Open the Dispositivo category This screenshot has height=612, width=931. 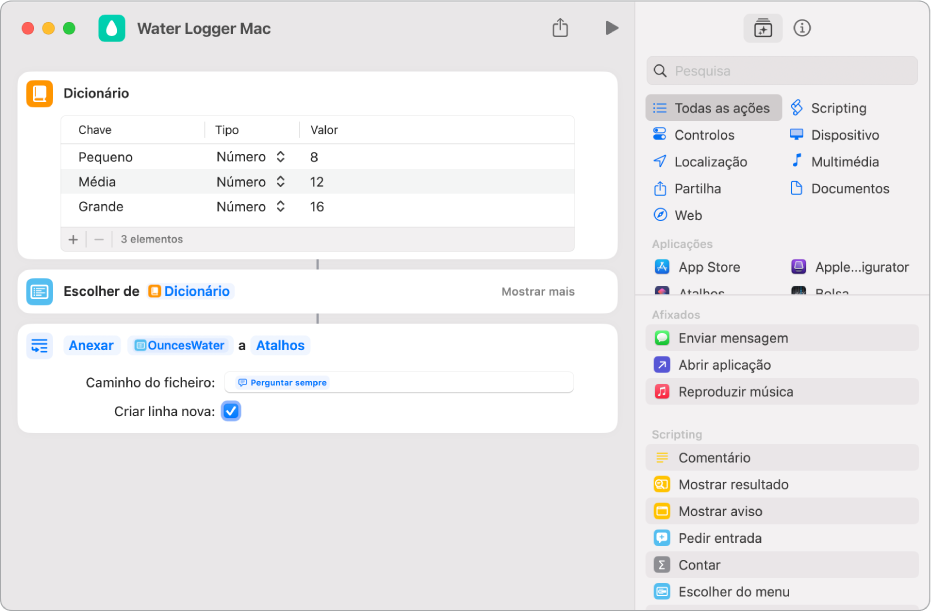coord(835,135)
